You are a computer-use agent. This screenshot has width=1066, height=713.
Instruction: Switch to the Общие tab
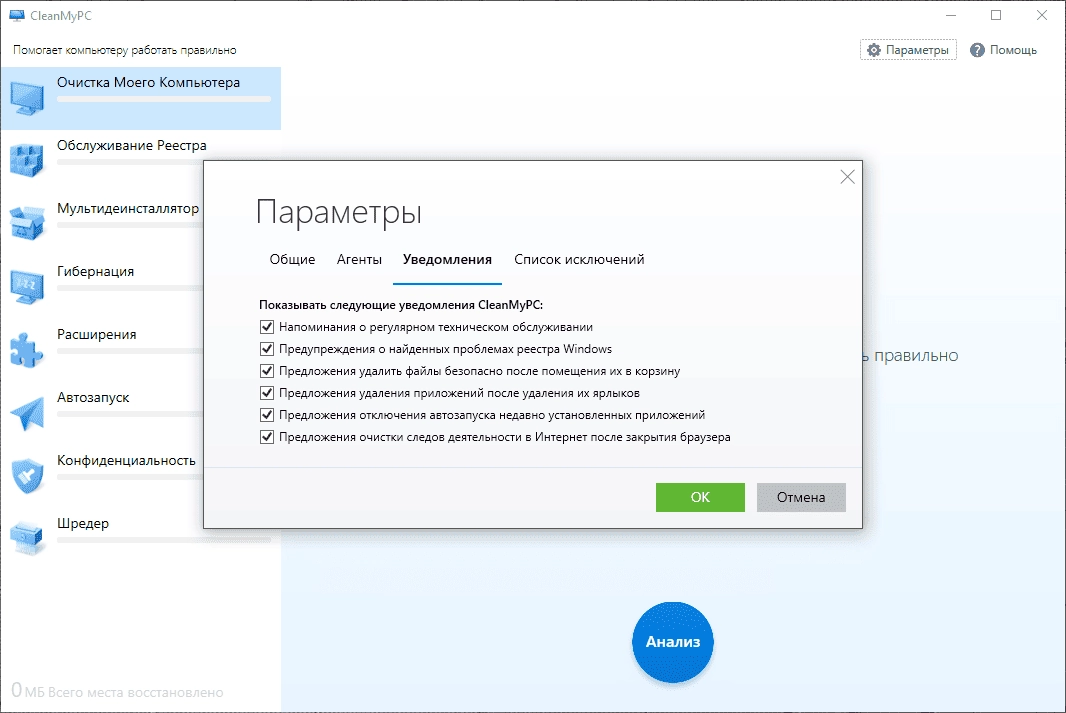point(292,260)
